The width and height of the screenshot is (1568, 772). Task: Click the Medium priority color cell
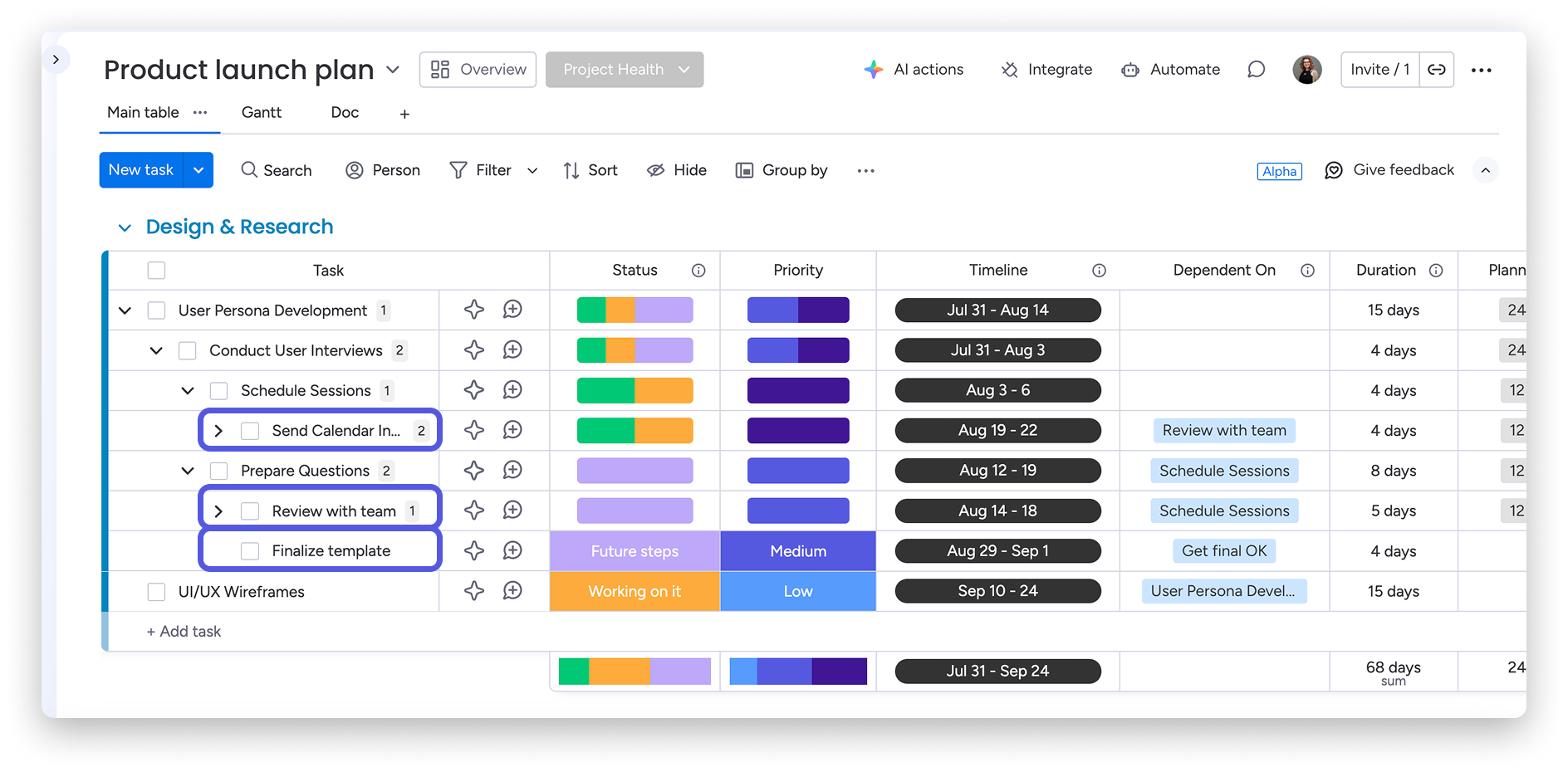click(x=797, y=551)
